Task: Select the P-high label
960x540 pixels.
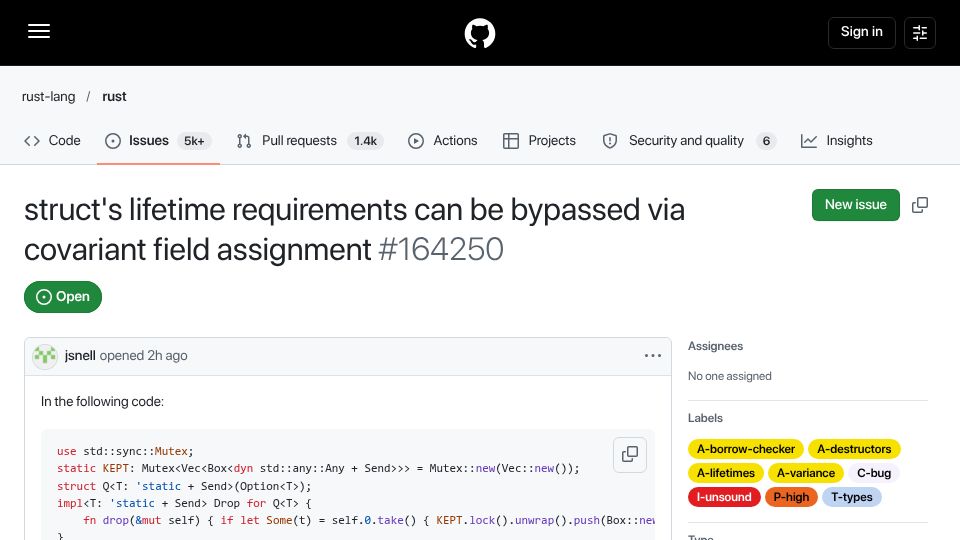Action: tap(791, 497)
